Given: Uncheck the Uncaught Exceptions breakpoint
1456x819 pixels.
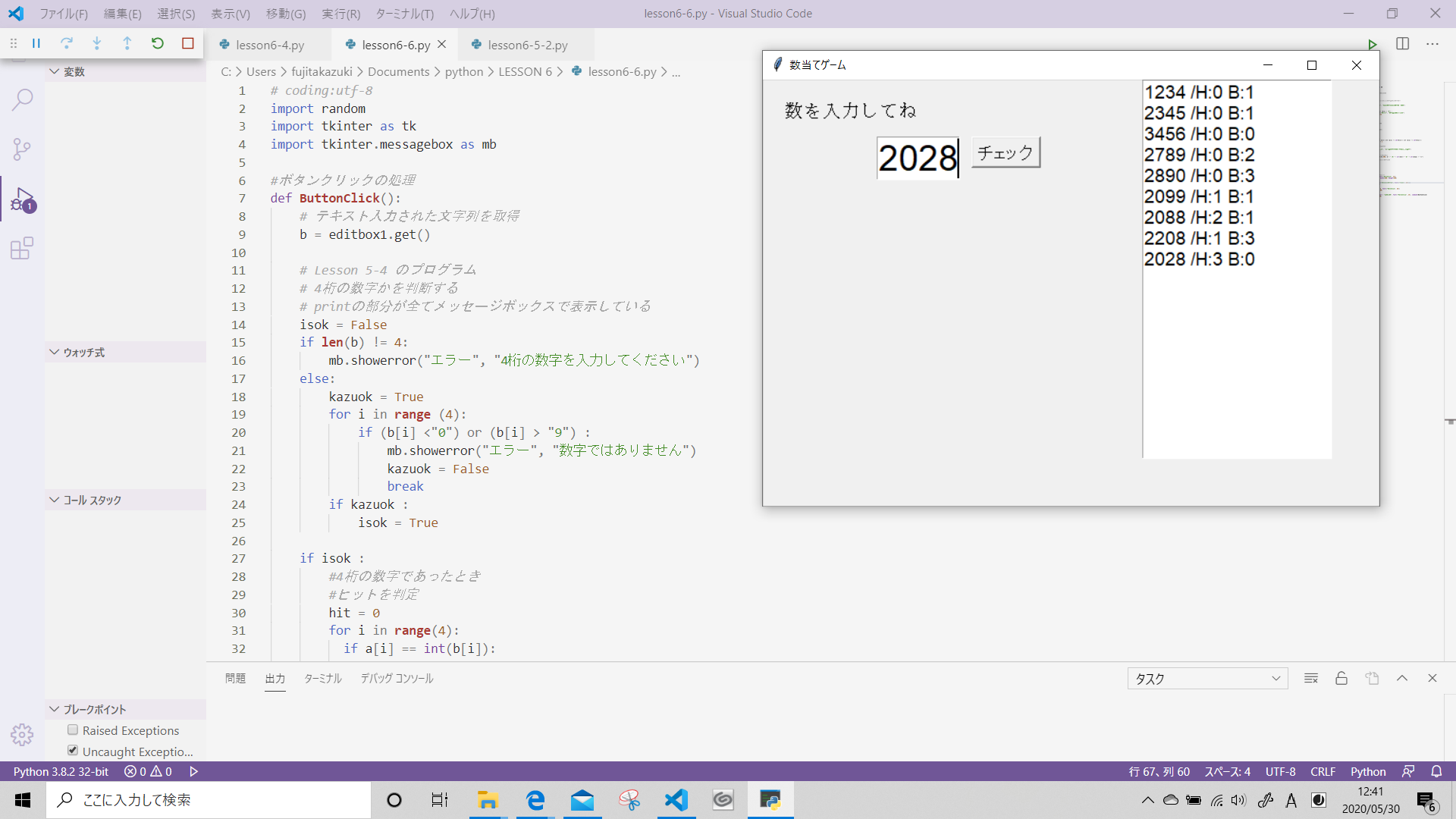Looking at the screenshot, I should pos(73,751).
